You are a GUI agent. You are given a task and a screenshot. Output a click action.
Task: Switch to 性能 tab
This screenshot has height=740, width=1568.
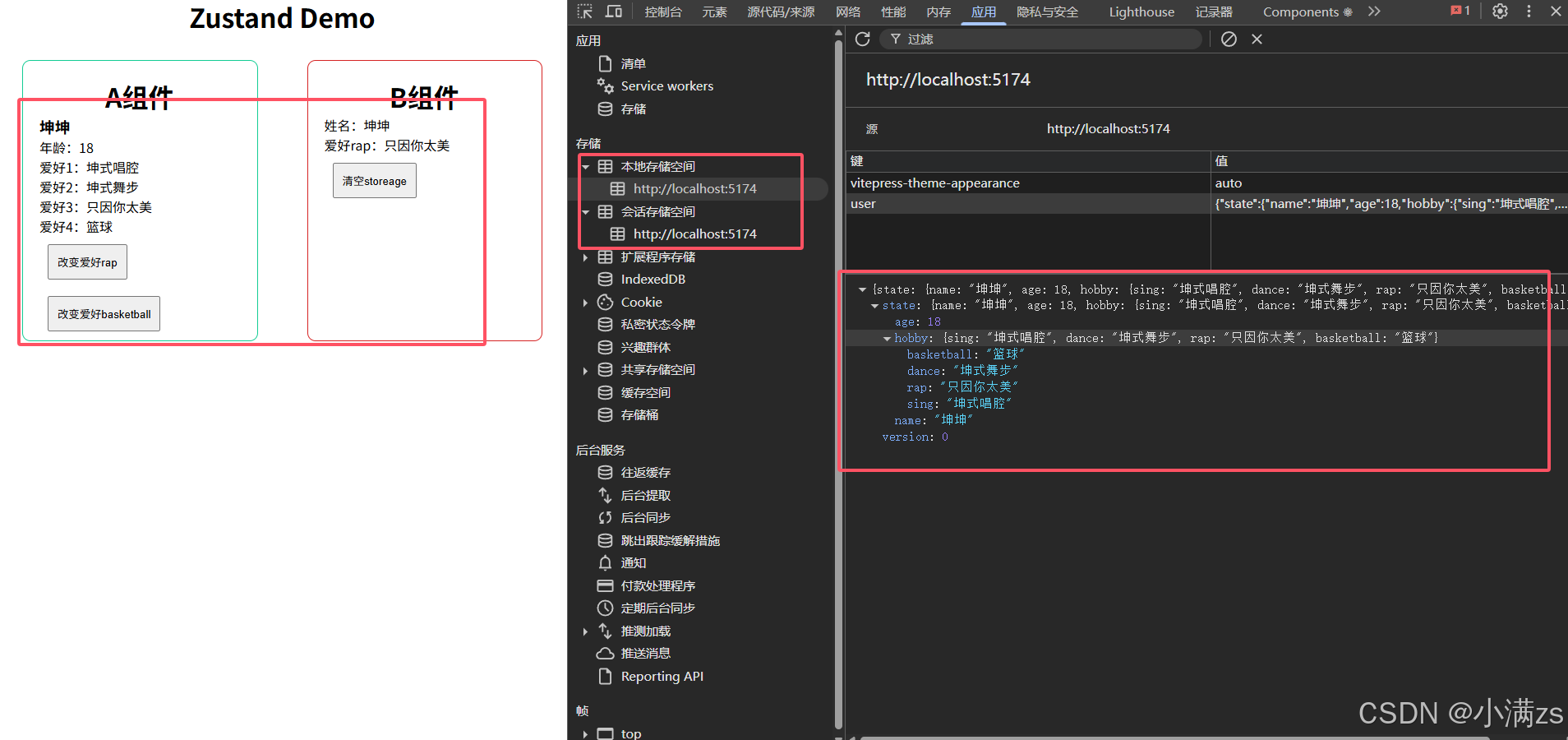[x=893, y=12]
